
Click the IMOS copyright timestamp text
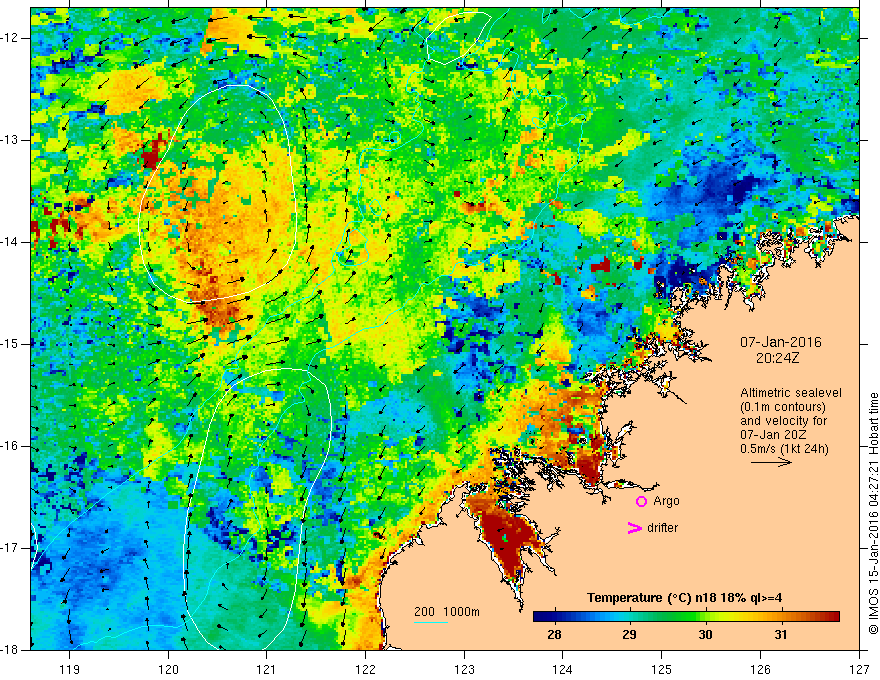[x=873, y=513]
